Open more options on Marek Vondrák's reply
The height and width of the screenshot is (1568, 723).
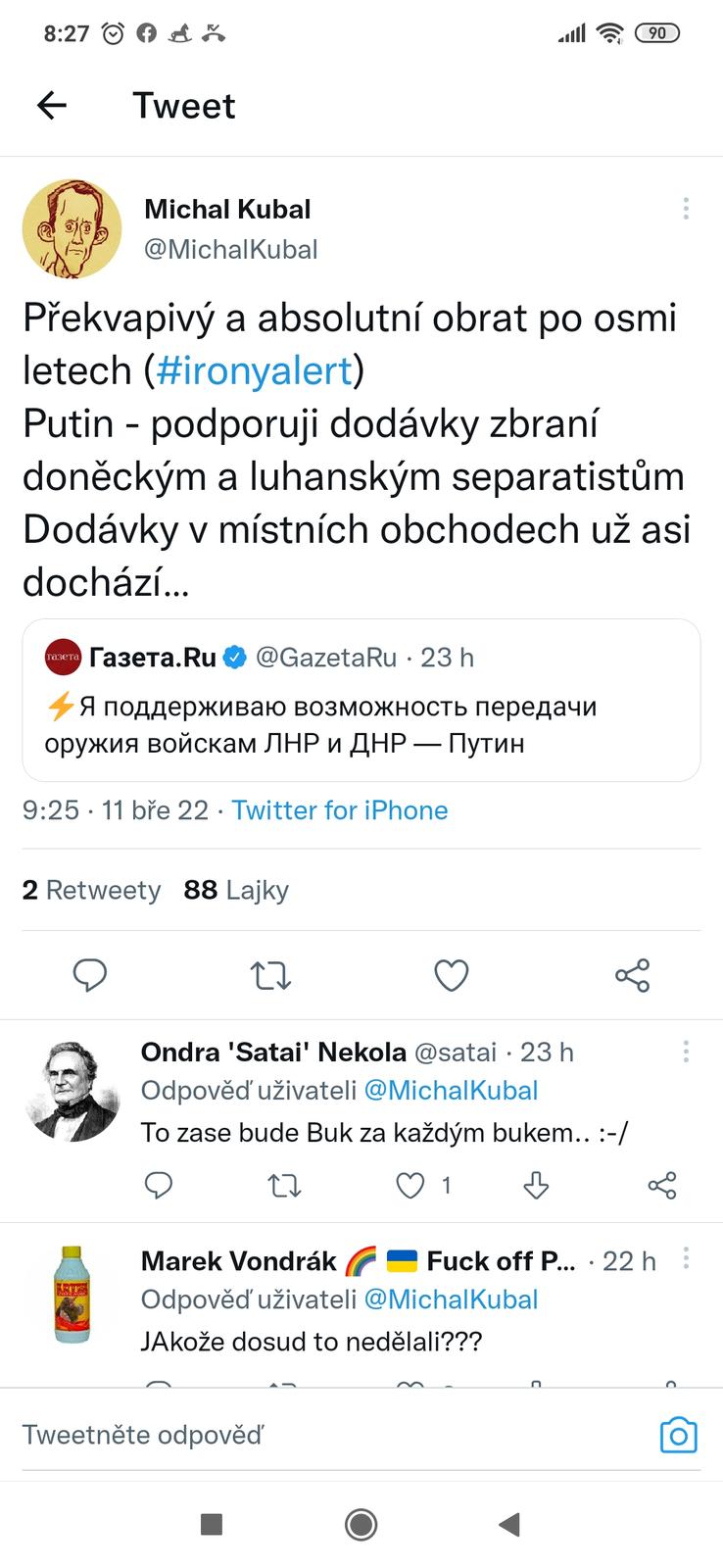(x=686, y=1257)
